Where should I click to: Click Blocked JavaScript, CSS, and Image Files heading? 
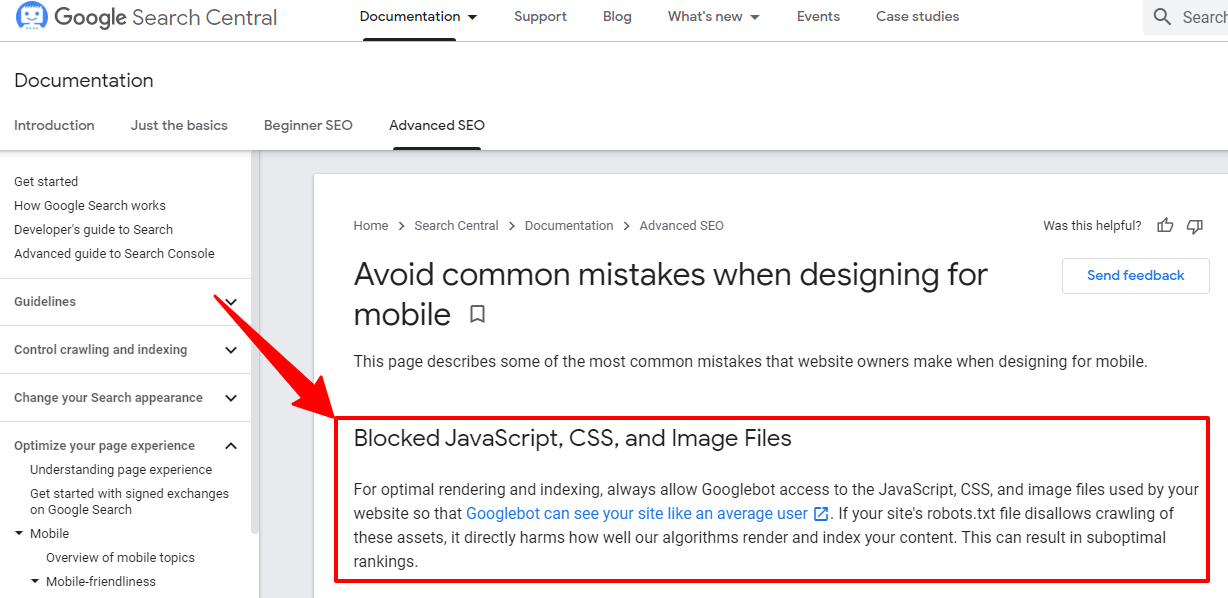pyautogui.click(x=573, y=438)
